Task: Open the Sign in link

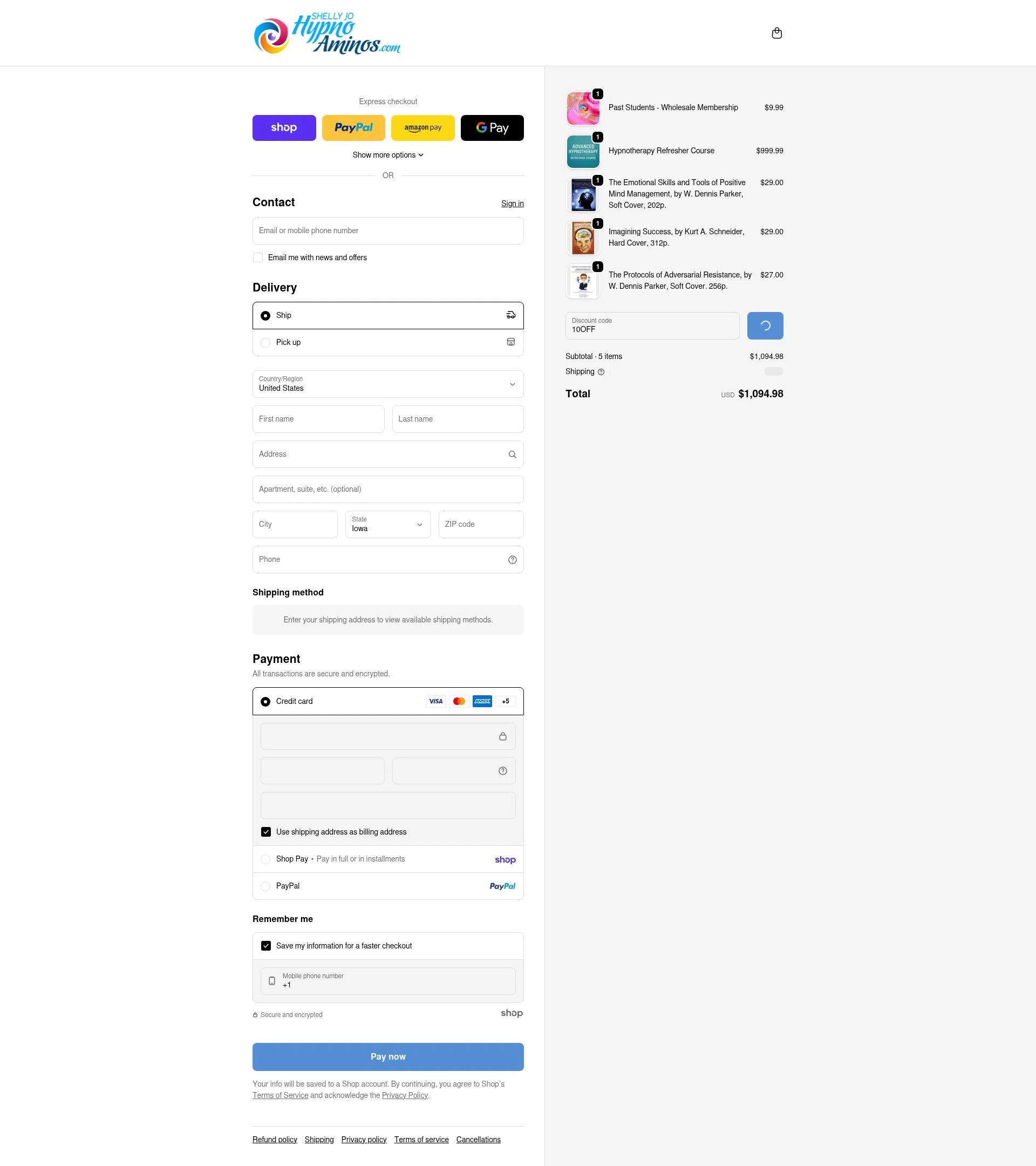Action: [x=512, y=204]
